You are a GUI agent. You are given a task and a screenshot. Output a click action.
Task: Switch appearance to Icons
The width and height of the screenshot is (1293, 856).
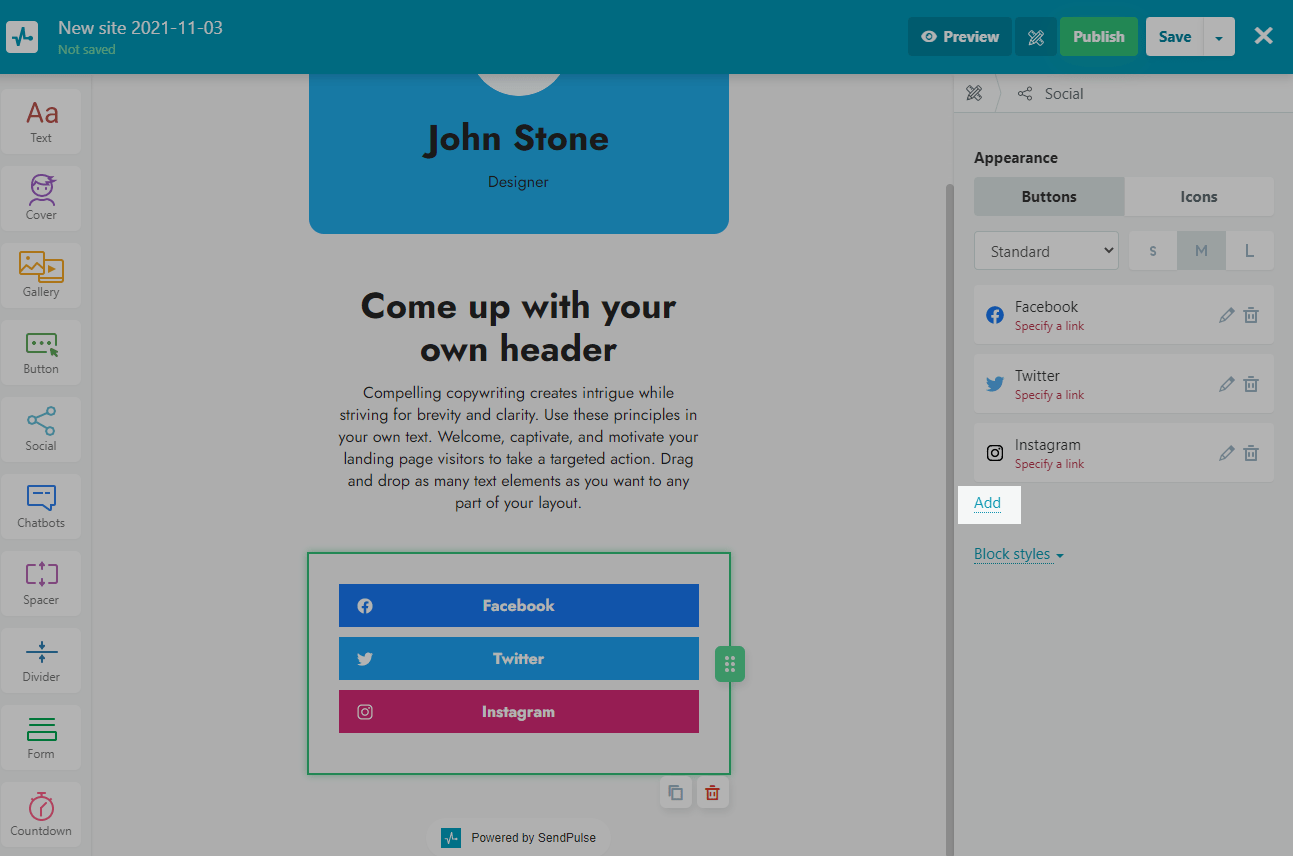(1198, 197)
